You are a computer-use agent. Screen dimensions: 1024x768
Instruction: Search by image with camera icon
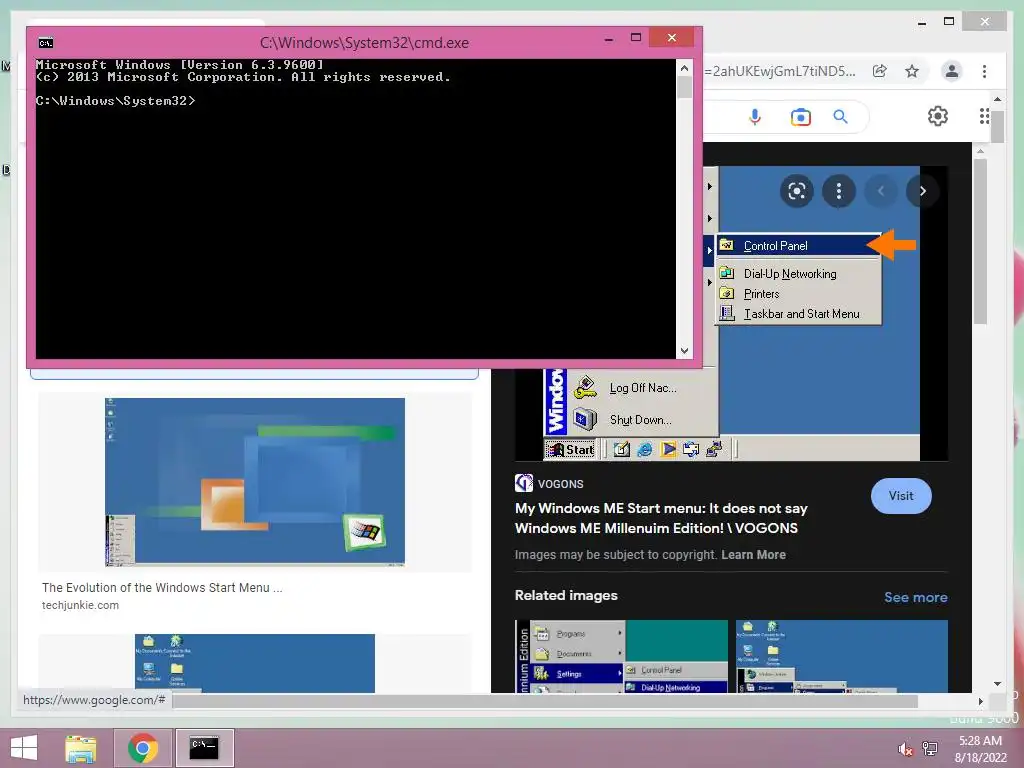(801, 117)
